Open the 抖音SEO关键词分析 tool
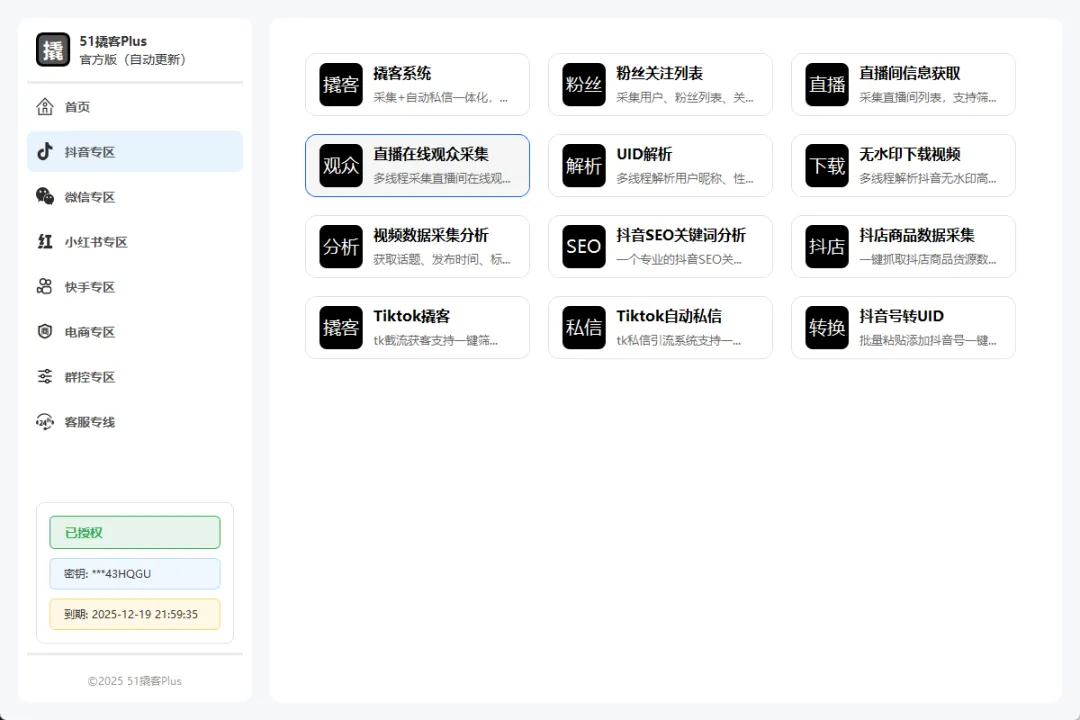This screenshot has width=1080, height=720. (584, 246)
